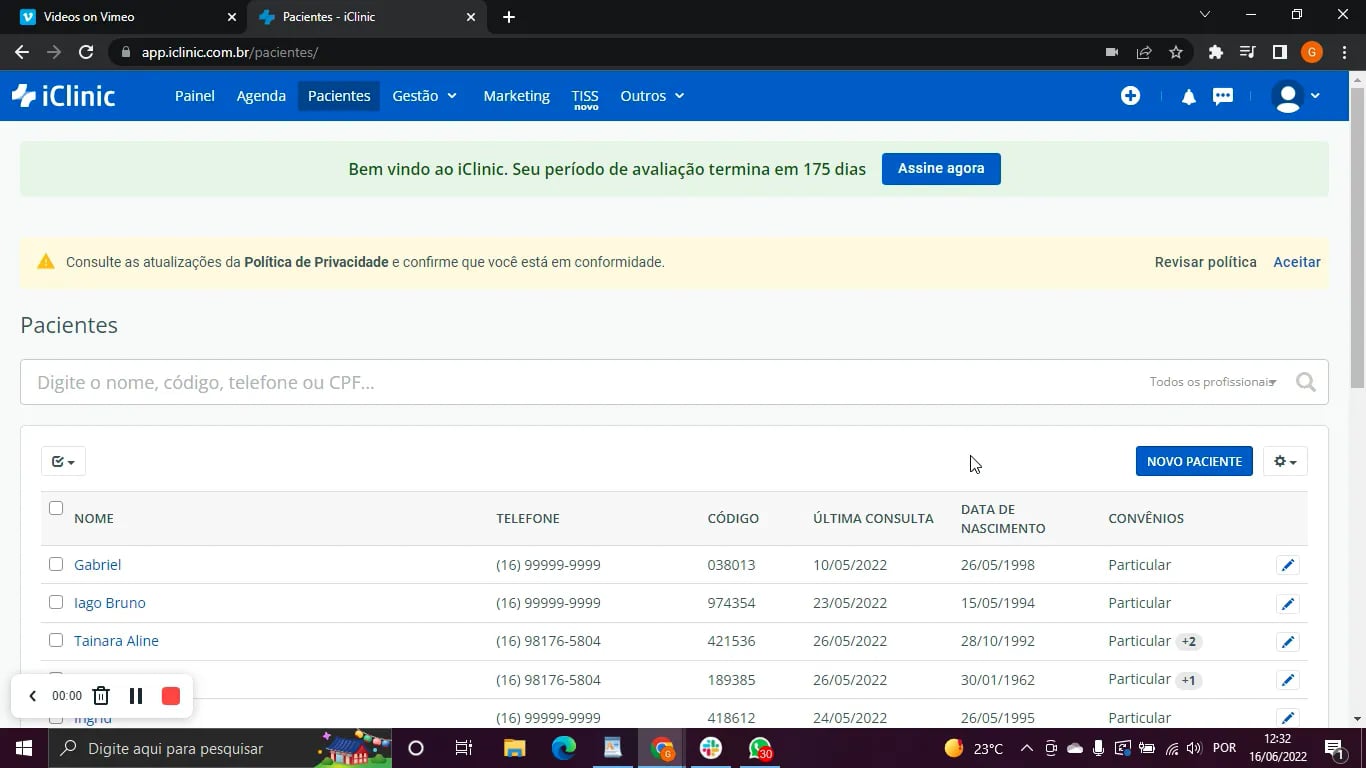Go to the Agenda menu

[x=261, y=96]
